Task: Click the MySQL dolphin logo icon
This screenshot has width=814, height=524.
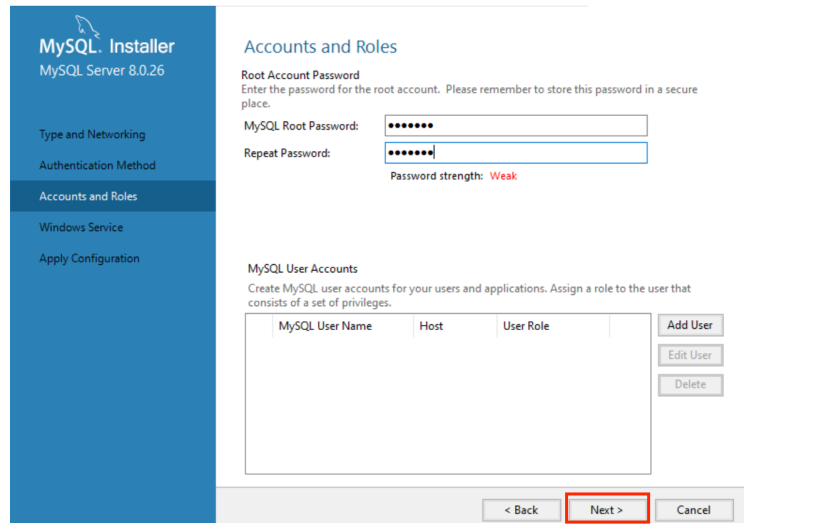Action: [x=87, y=26]
